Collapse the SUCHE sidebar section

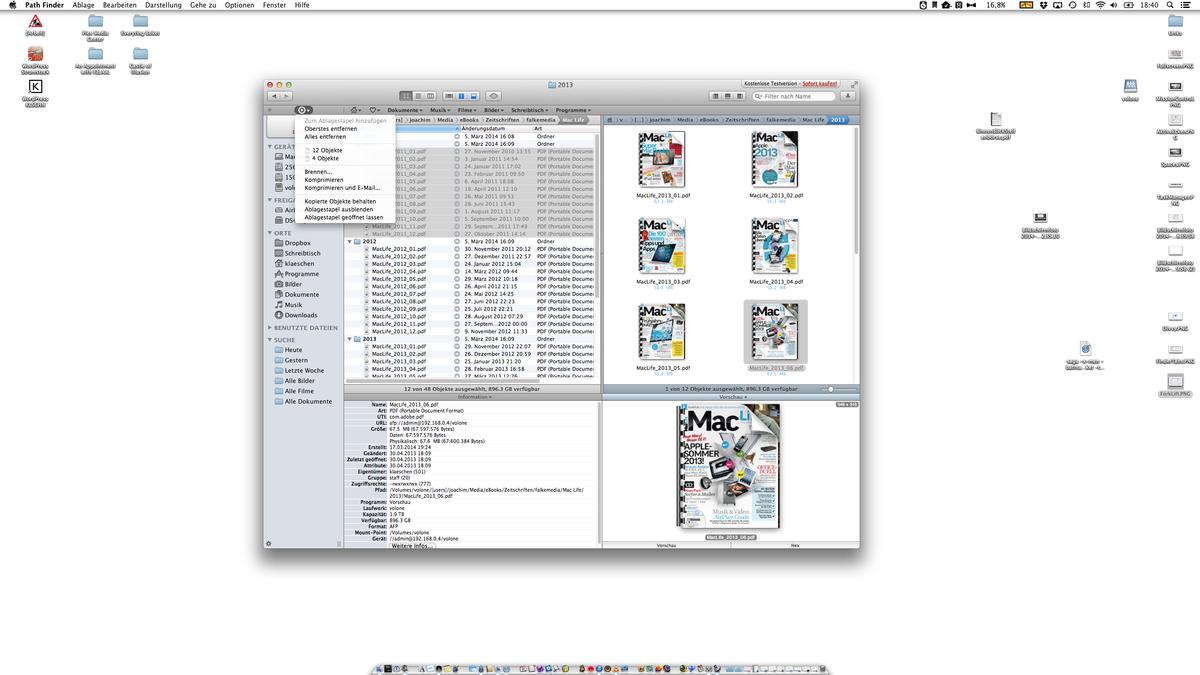pyautogui.click(x=270, y=340)
